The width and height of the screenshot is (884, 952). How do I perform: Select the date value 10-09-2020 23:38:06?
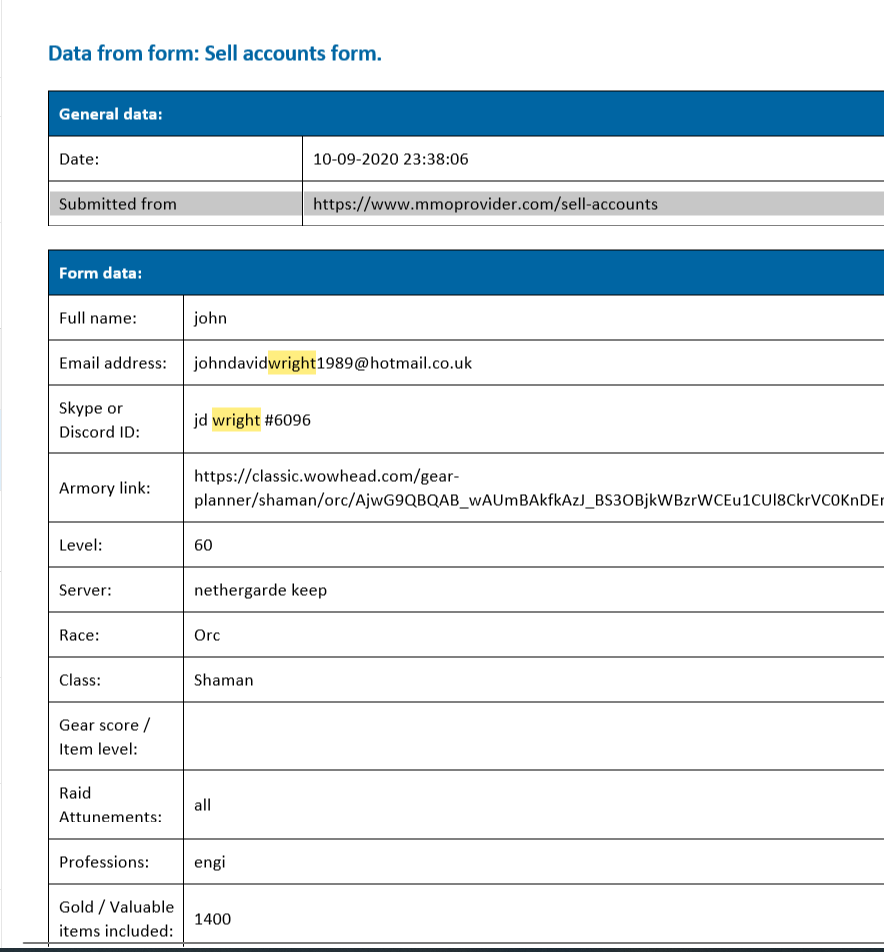click(390, 159)
